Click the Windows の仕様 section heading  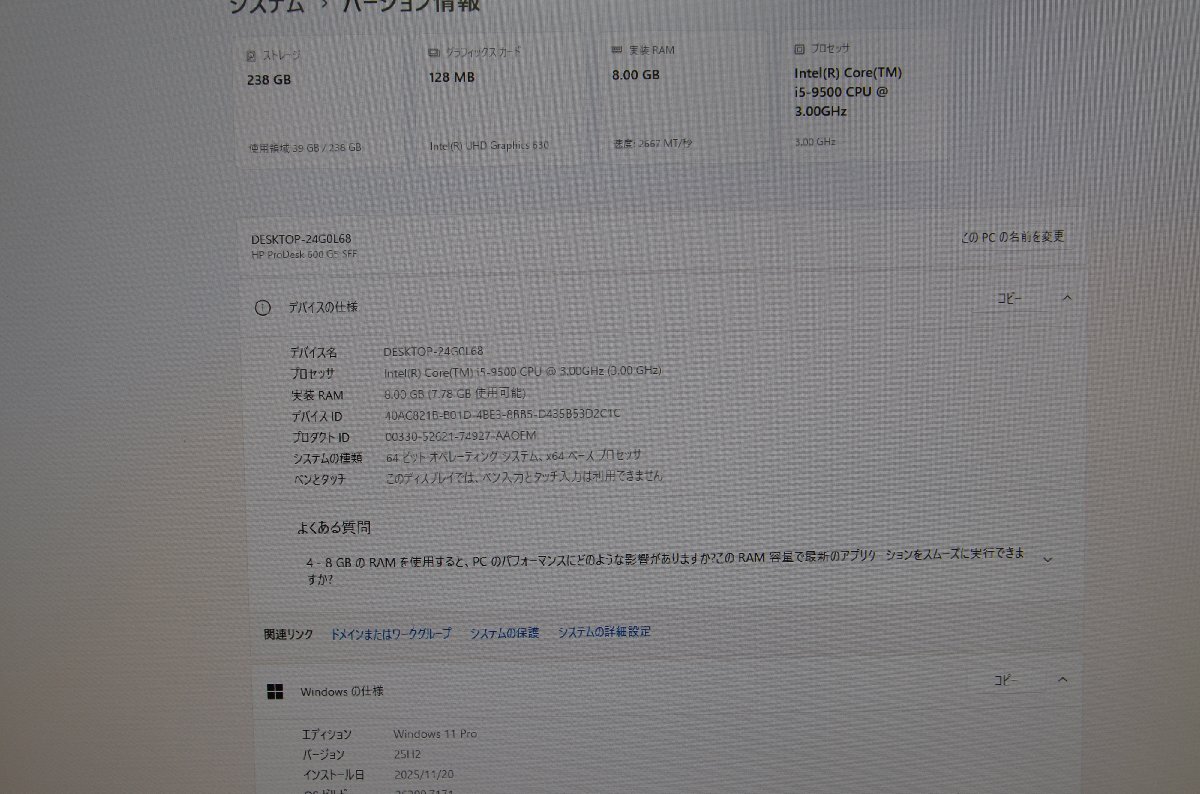(342, 691)
